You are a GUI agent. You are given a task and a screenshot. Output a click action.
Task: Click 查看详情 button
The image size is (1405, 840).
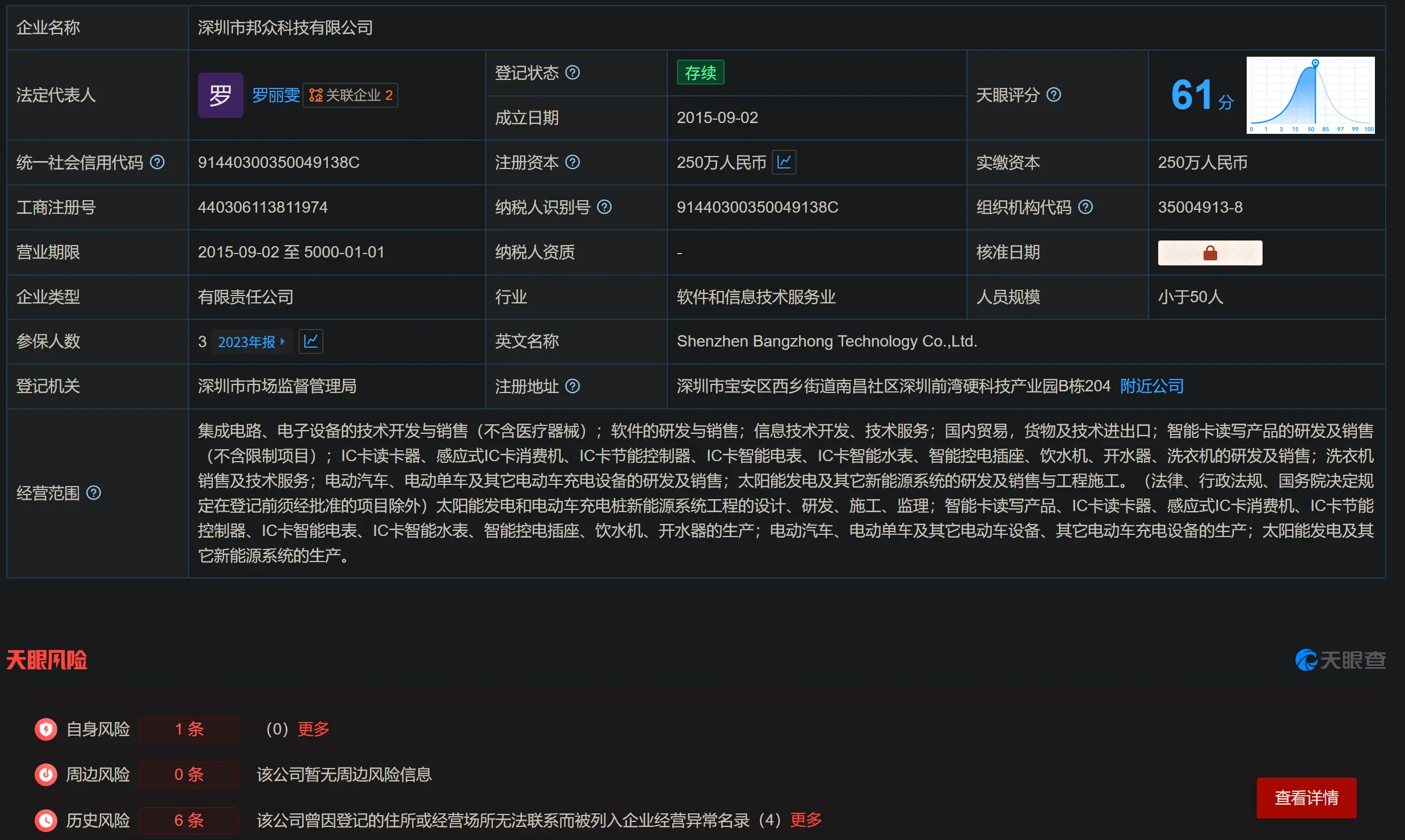(1306, 797)
